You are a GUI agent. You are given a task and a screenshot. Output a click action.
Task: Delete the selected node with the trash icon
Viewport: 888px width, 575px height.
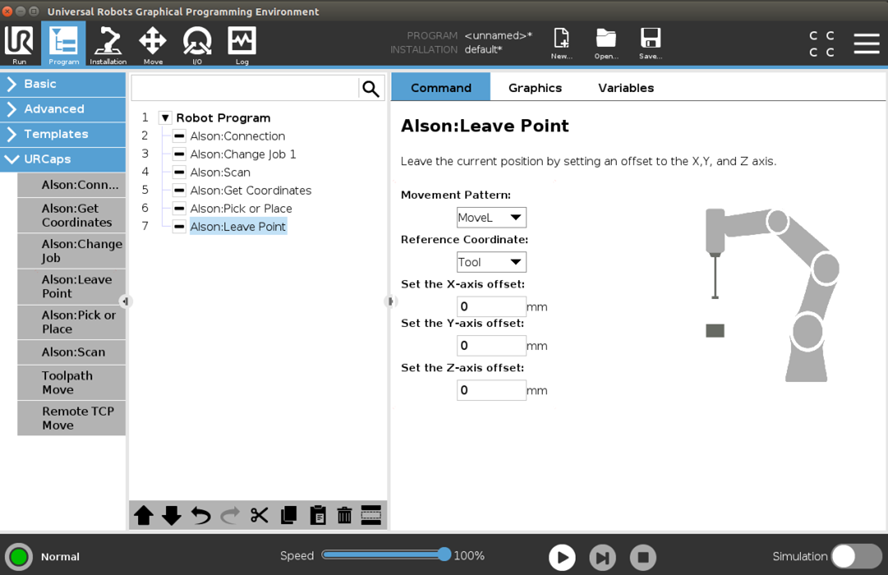[x=344, y=516]
